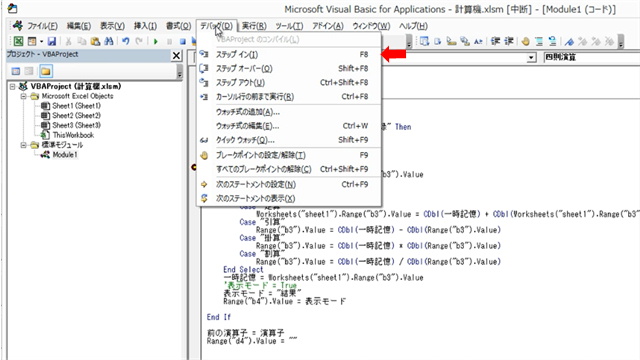Click the Copy toolbar icon
Screen dimensions: 640x360
(82, 41)
